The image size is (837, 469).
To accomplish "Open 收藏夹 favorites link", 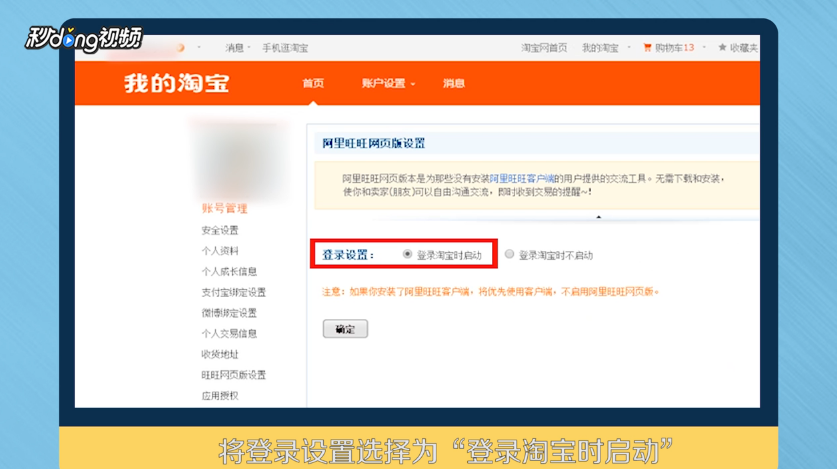I will [744, 48].
